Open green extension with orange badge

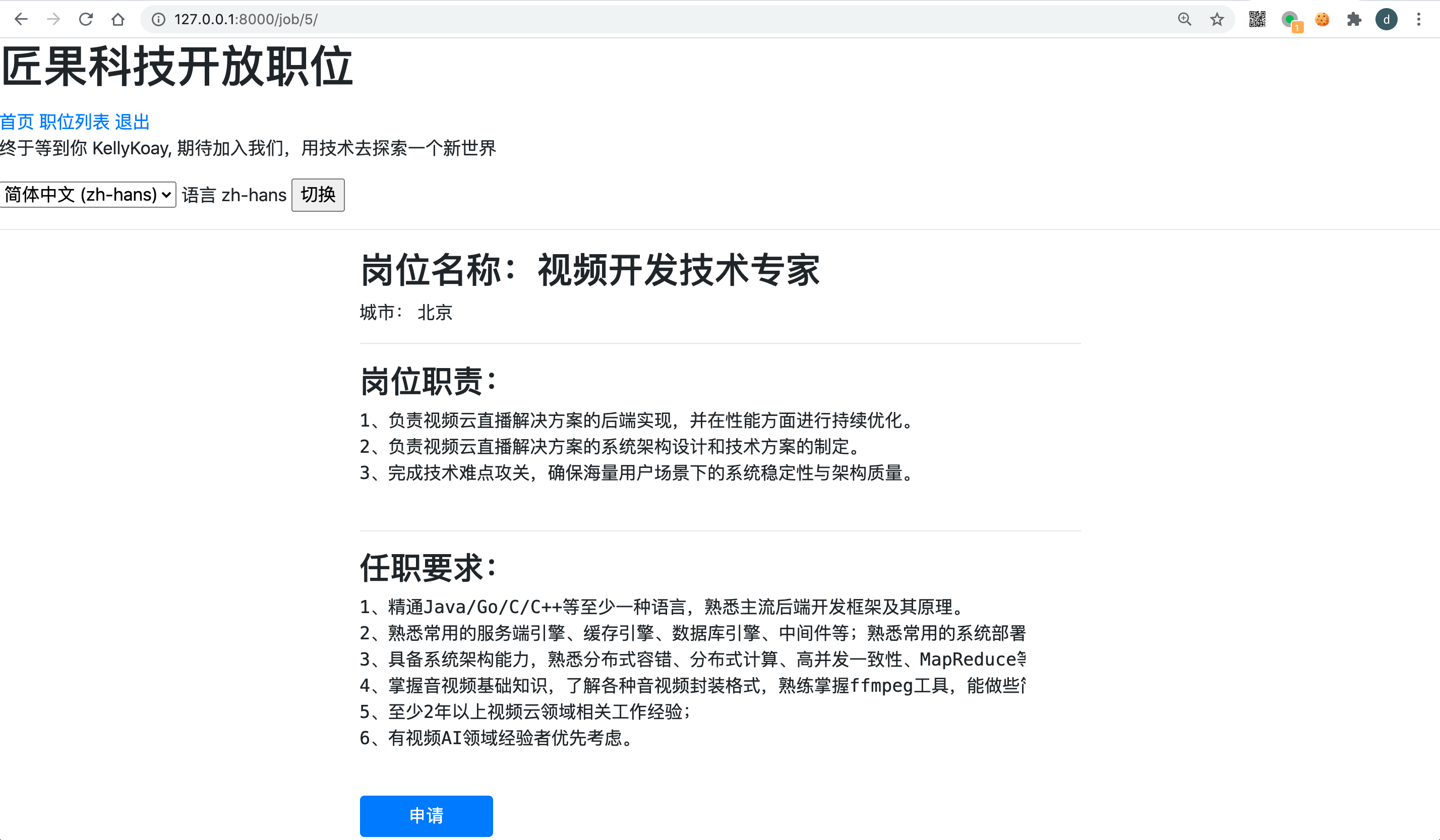[1291, 21]
